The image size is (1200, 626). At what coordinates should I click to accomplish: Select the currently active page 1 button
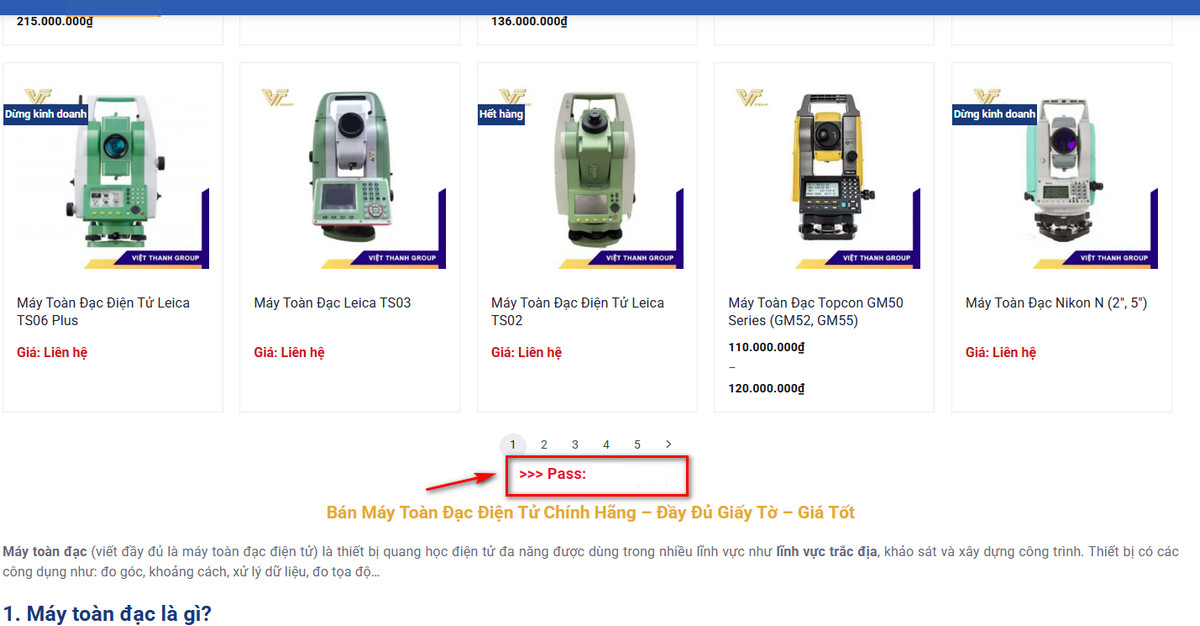[x=513, y=444]
